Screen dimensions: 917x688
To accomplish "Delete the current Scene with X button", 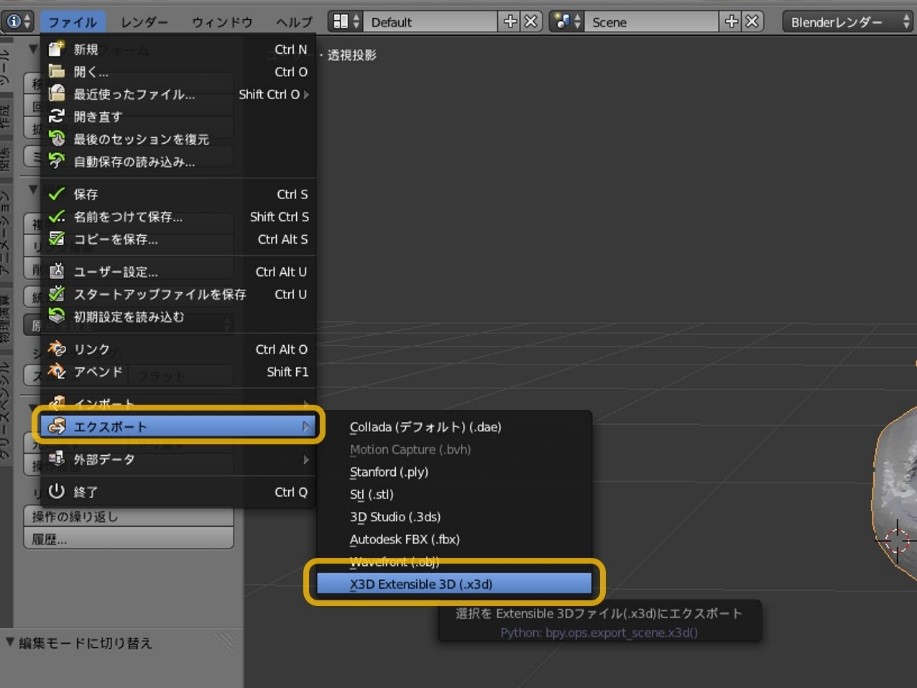I will click(x=752, y=21).
